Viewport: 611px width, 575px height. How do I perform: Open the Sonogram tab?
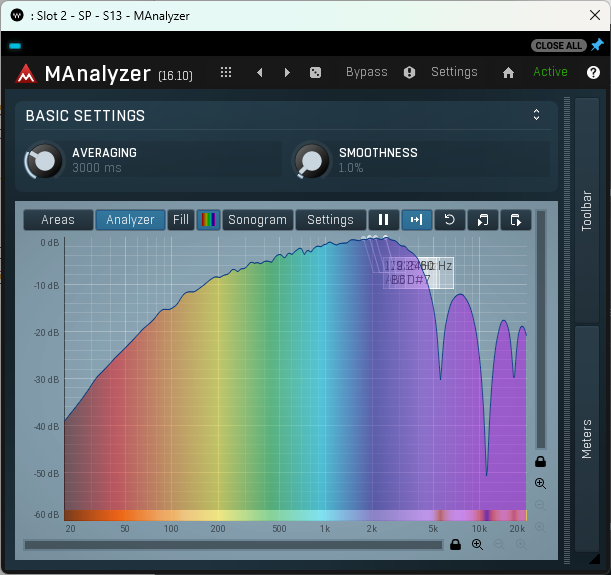pyautogui.click(x=258, y=220)
